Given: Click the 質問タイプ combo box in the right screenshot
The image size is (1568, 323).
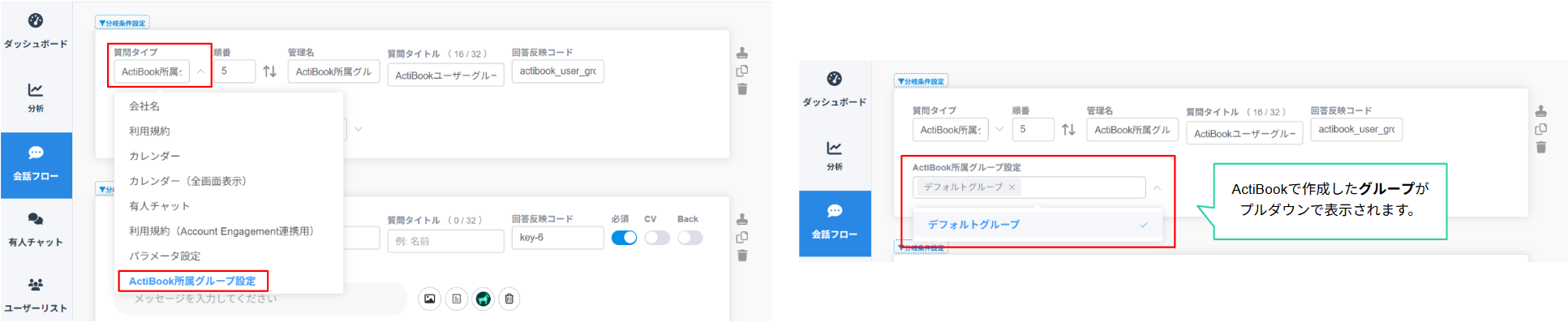Looking at the screenshot, I should point(951,130).
